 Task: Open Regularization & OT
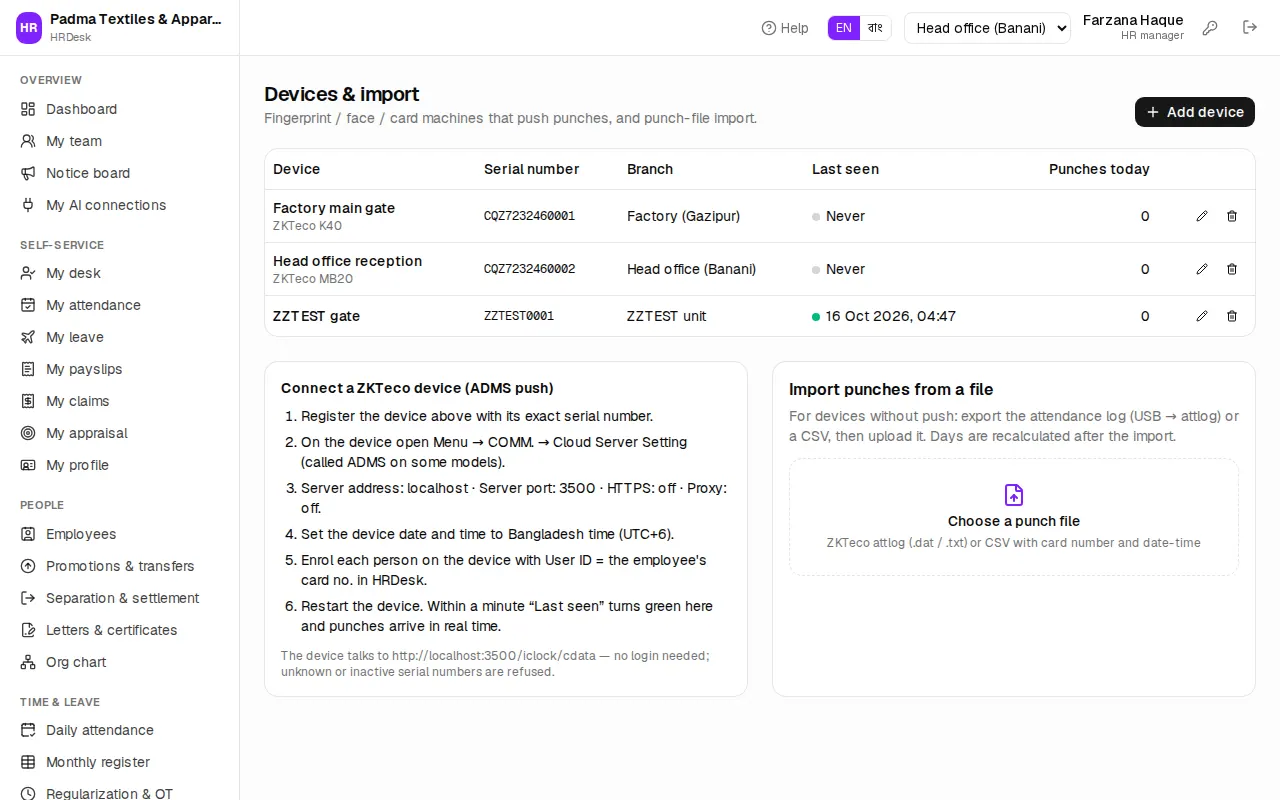pyautogui.click(x=120, y=794)
